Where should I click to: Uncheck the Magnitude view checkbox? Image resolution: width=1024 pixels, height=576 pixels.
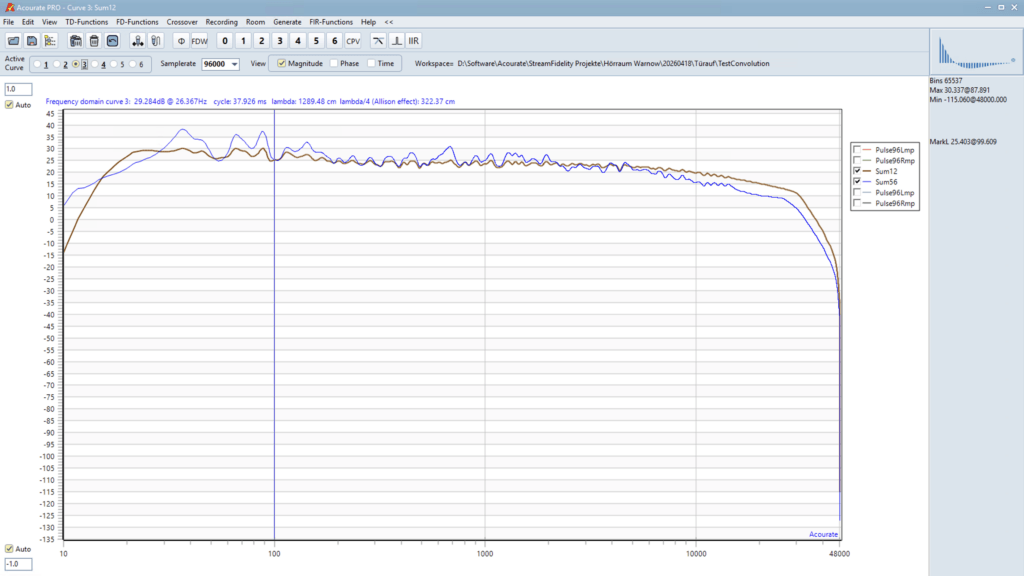click(x=282, y=63)
